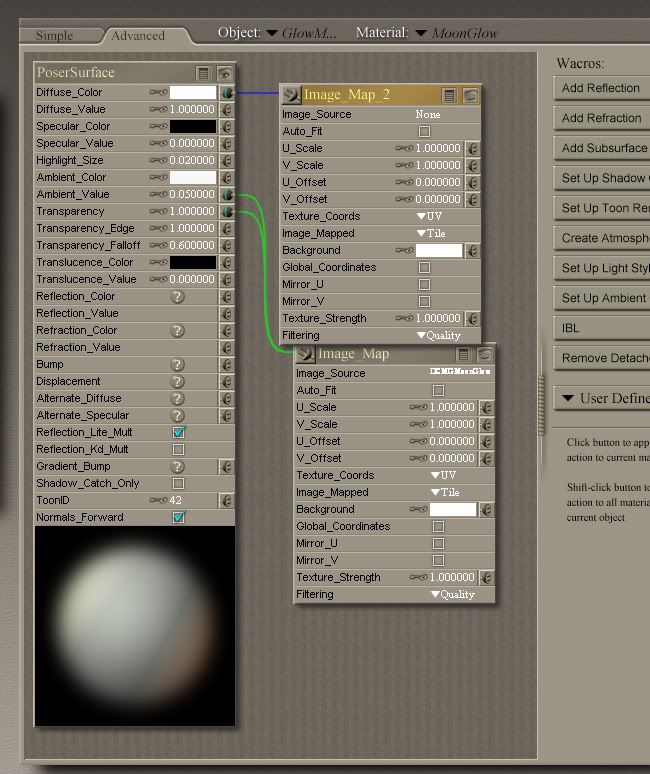
Task: Click the Specular_Color black swatch
Action: (192, 127)
